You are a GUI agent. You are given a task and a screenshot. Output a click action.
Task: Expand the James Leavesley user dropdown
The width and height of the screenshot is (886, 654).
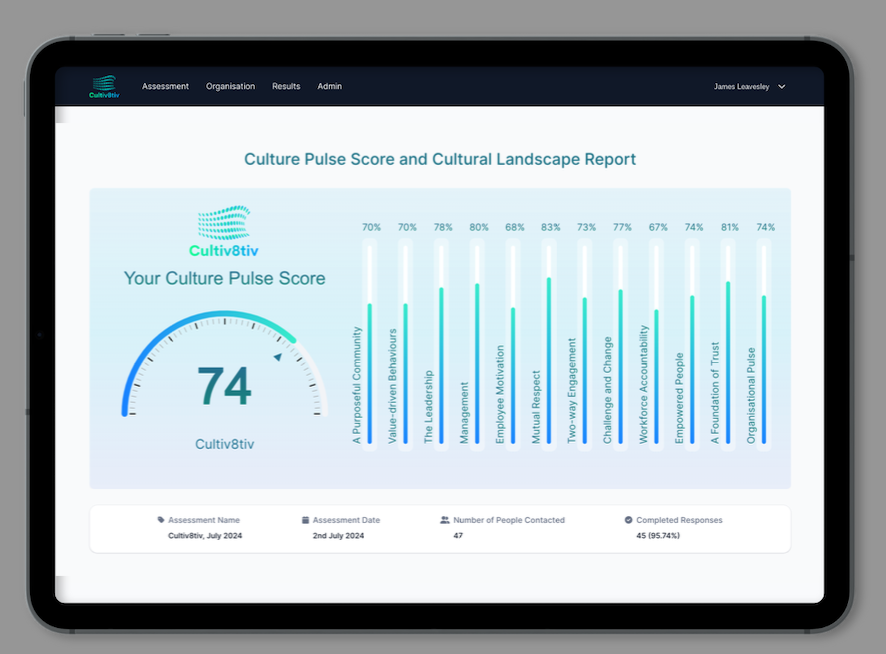point(749,86)
